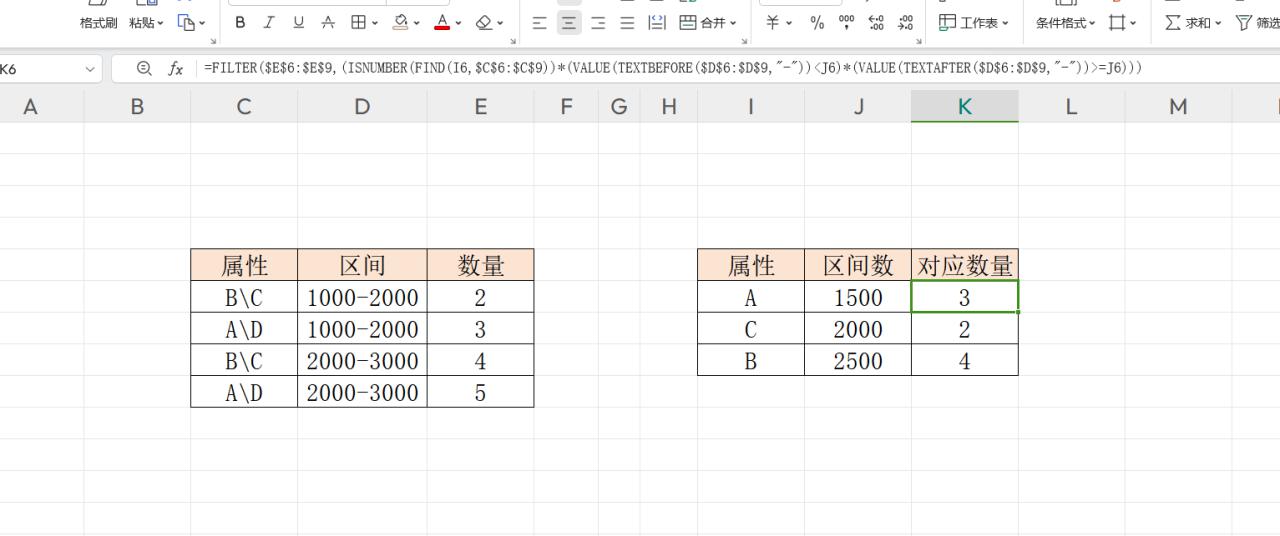Align text left
This screenshot has width=1280, height=536.
[x=540, y=22]
